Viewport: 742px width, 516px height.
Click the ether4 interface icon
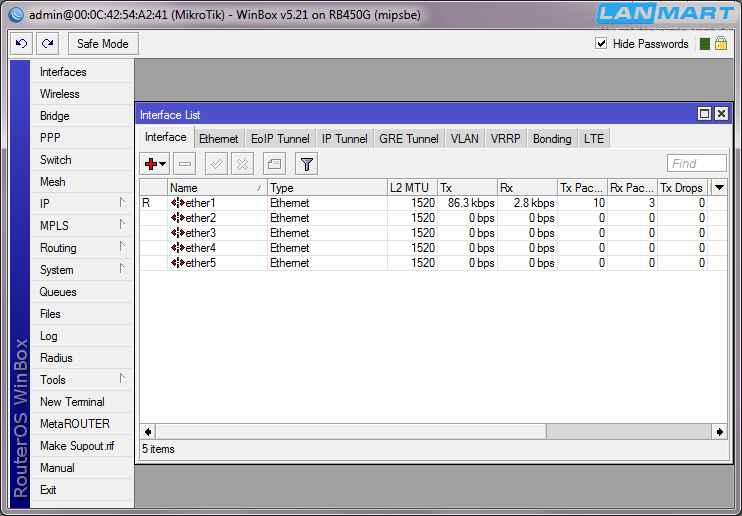tap(177, 248)
